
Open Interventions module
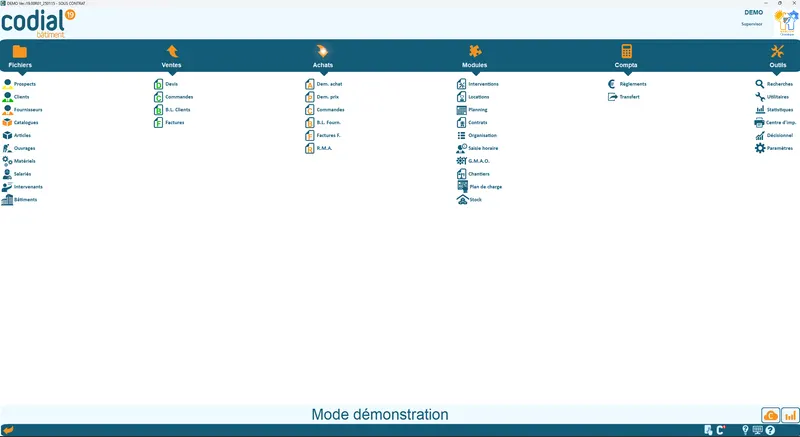point(478,84)
